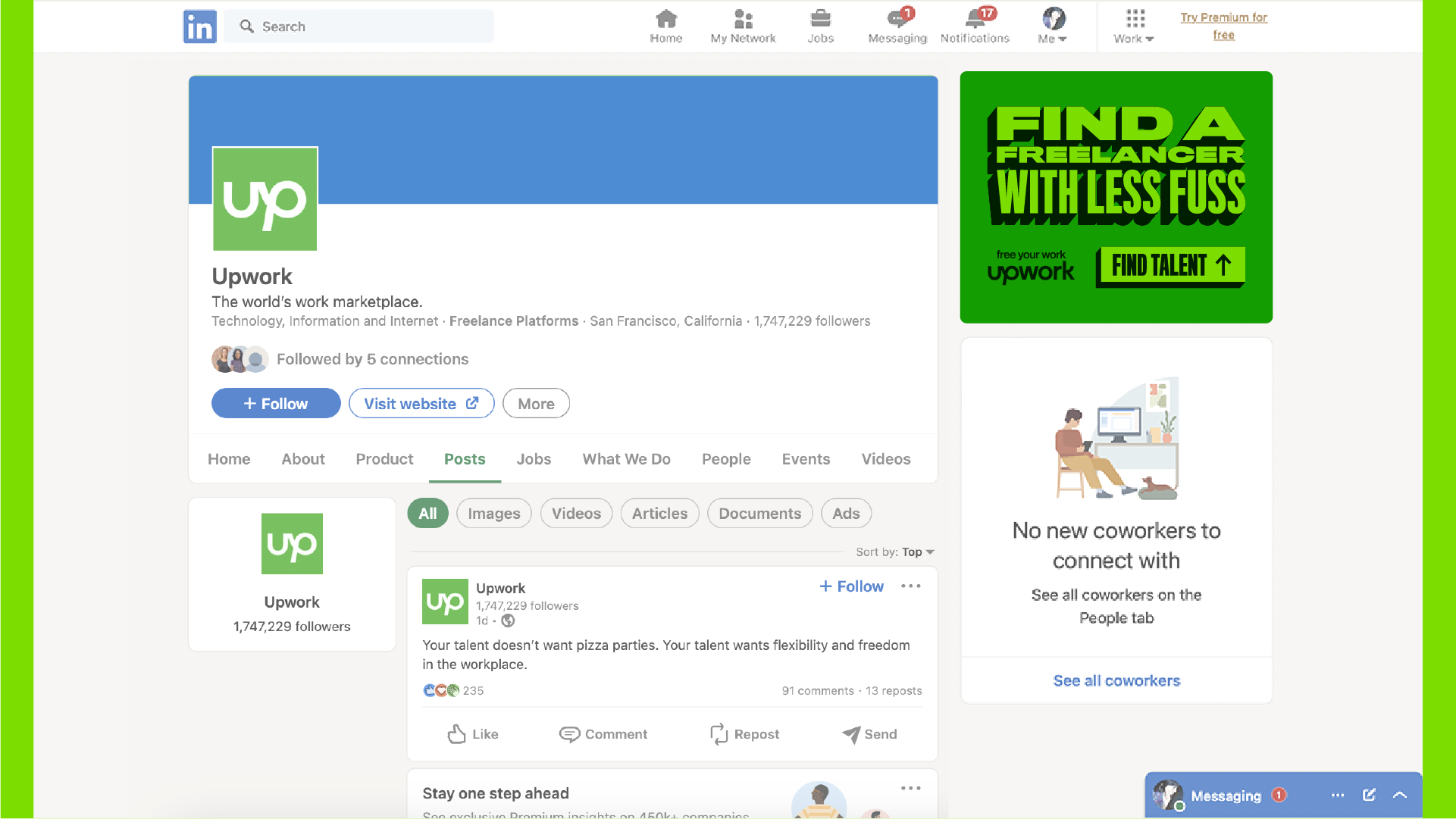Click the Visit website button
The height and width of the screenshot is (819, 1456).
(421, 404)
